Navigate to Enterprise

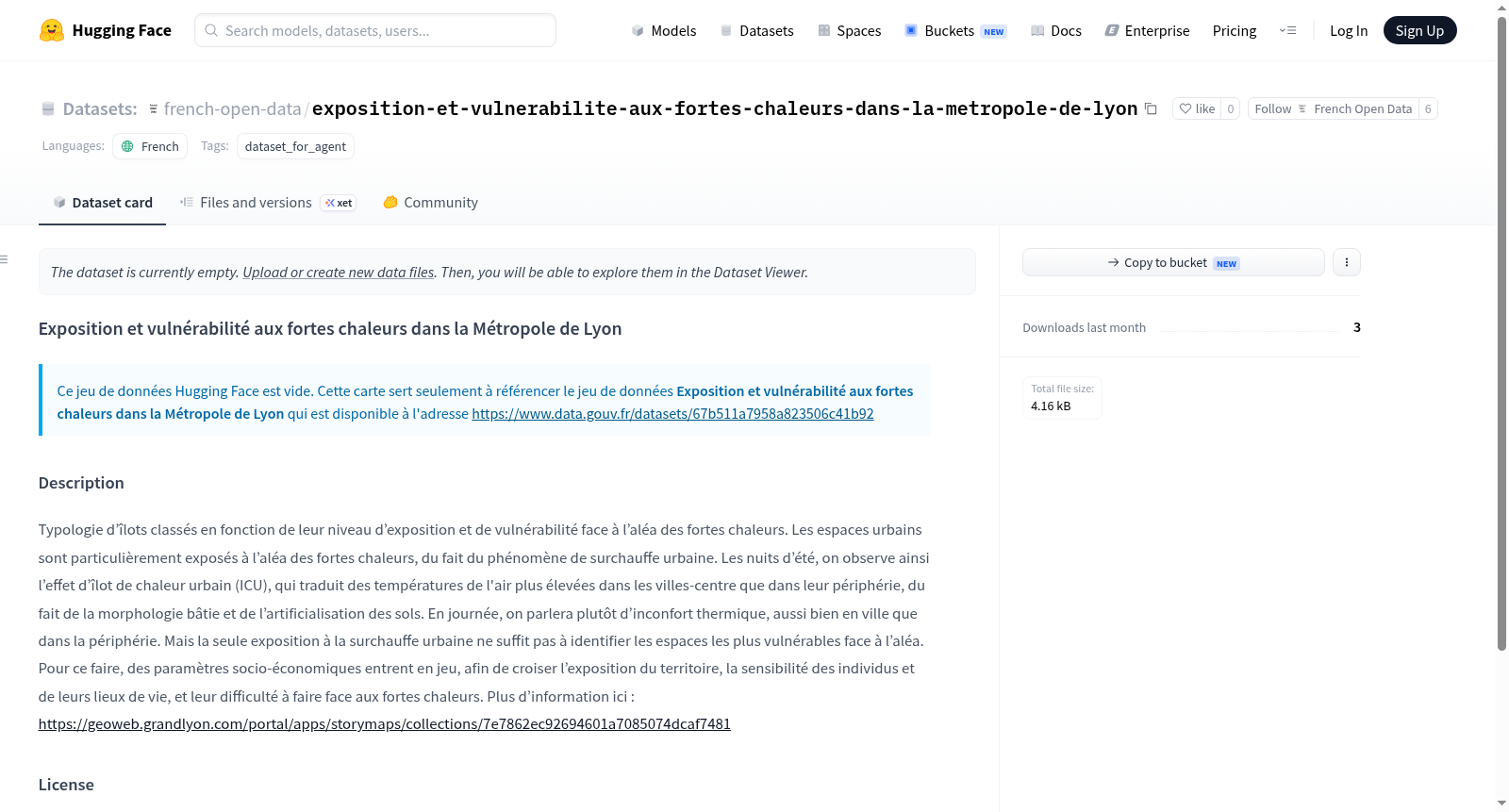[1147, 30]
